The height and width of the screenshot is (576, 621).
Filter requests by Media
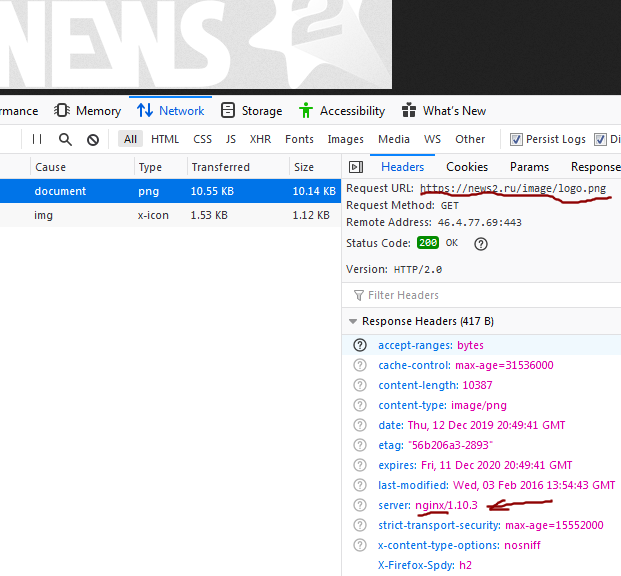394,139
